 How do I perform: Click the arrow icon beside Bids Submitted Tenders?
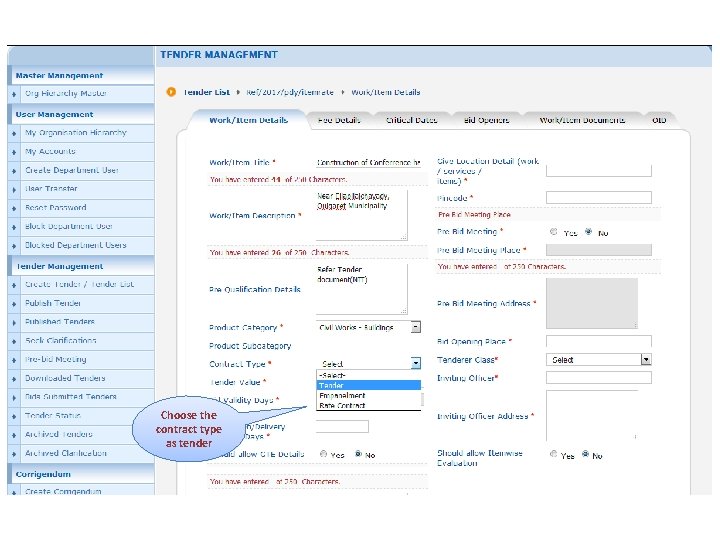click(x=14, y=398)
